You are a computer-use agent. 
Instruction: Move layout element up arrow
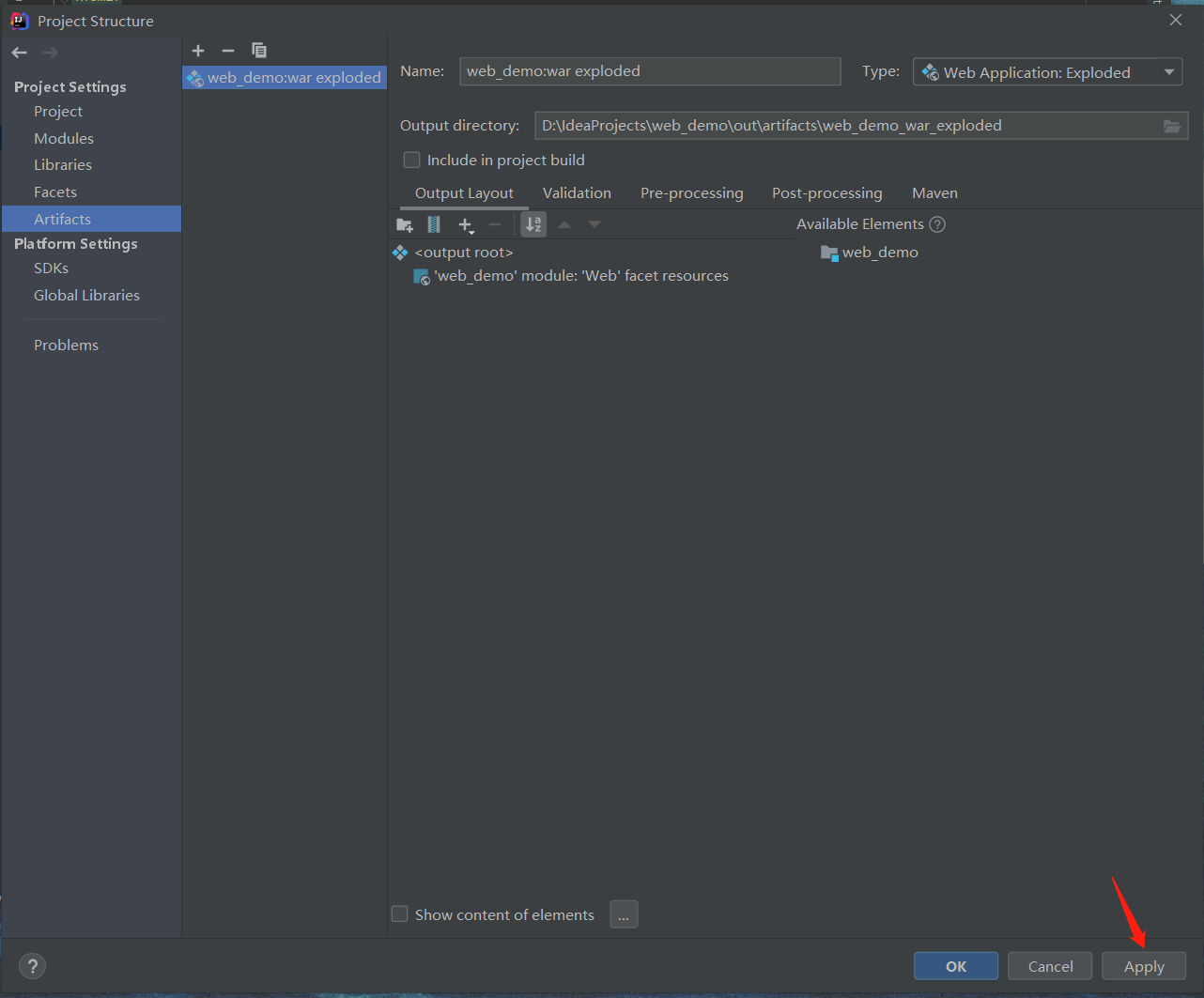pyautogui.click(x=564, y=224)
